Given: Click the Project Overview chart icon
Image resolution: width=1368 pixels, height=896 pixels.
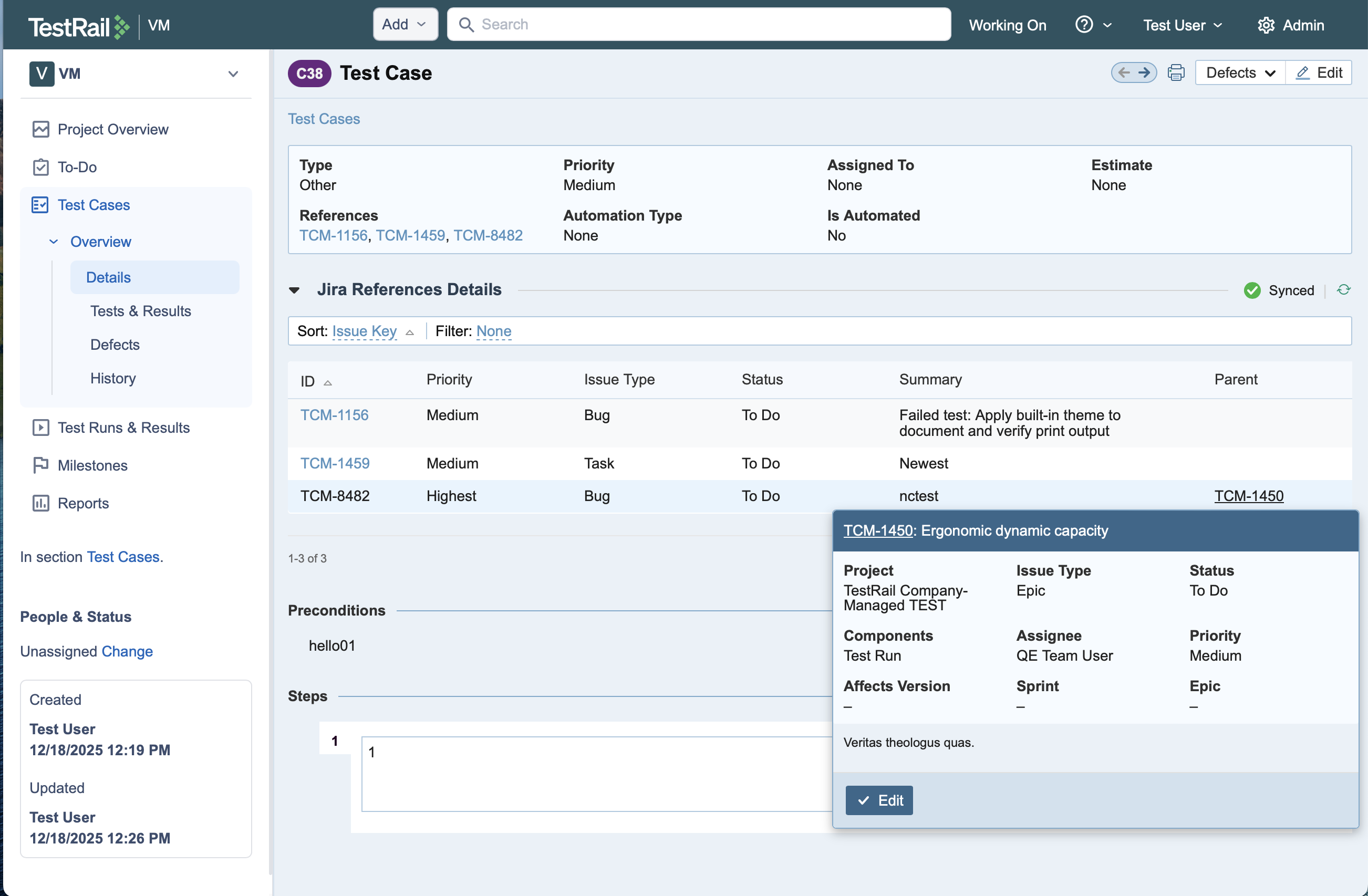Looking at the screenshot, I should click(x=41, y=129).
